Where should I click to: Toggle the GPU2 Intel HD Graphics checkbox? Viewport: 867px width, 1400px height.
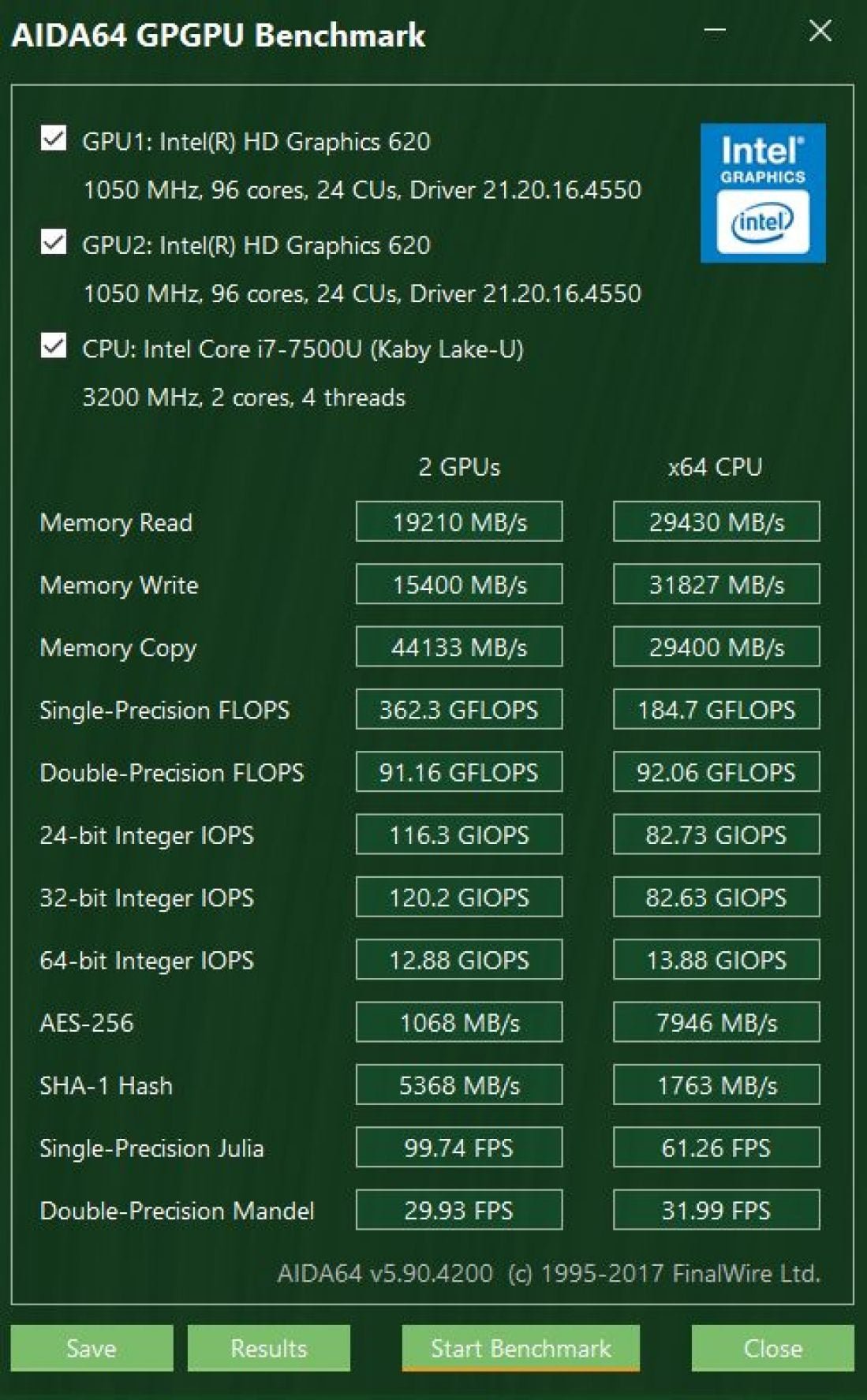(54, 241)
